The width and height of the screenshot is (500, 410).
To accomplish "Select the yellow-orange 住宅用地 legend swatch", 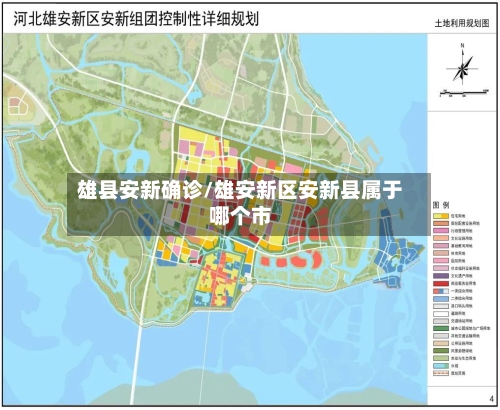I will (x=441, y=216).
